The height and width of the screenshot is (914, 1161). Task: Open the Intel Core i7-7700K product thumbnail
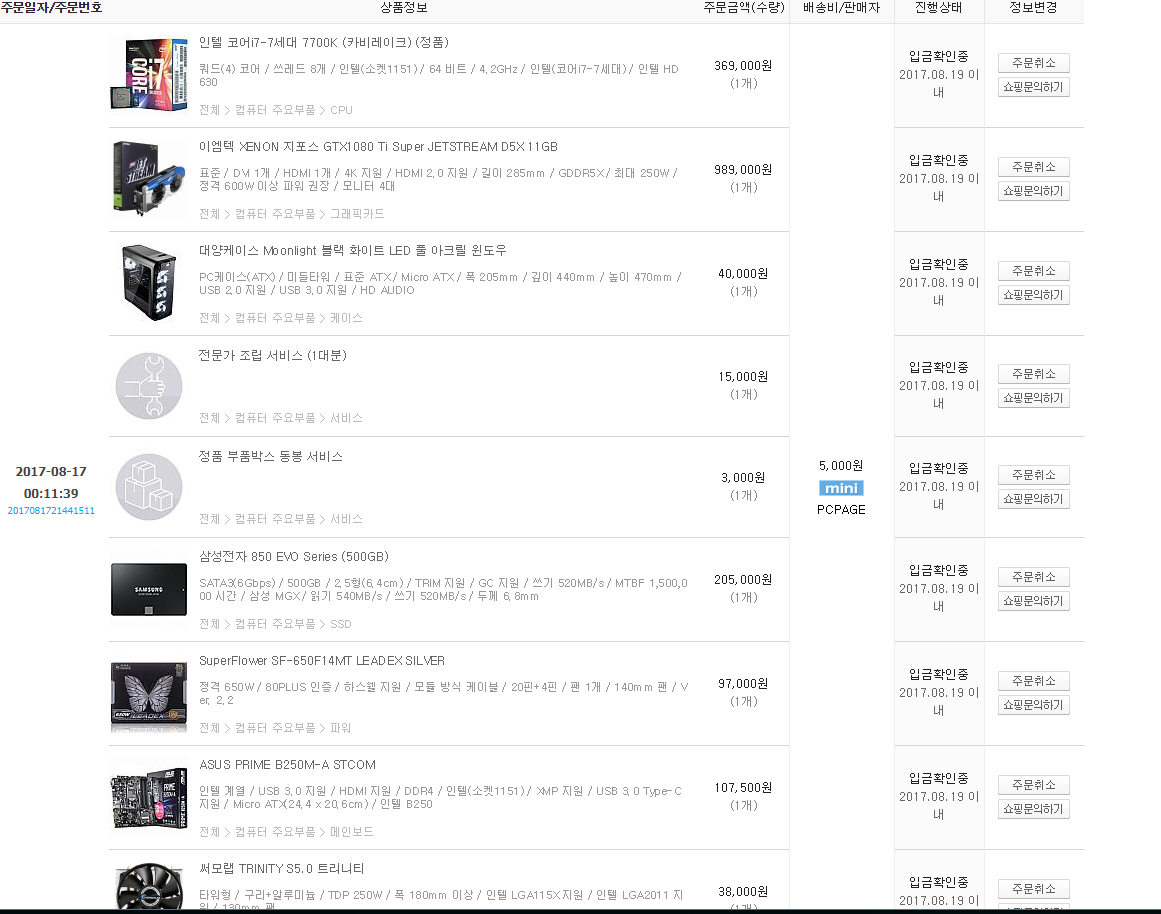[x=148, y=76]
